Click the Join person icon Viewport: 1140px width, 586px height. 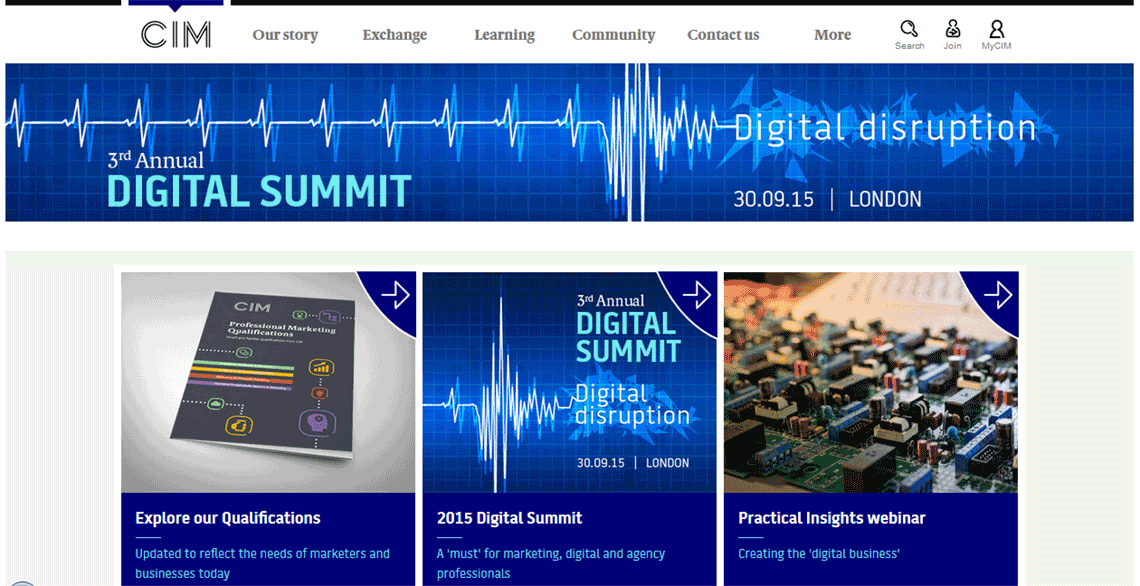[x=952, y=29]
